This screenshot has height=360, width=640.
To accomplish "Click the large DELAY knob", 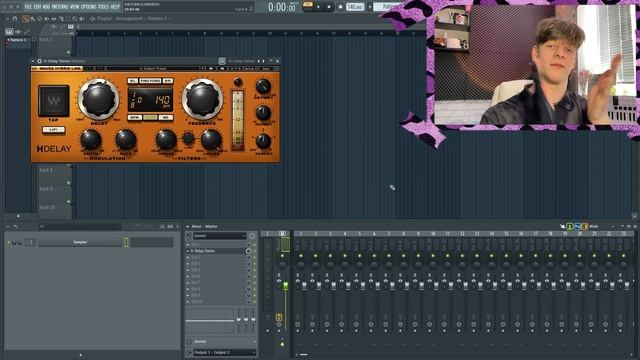I will coord(98,100).
